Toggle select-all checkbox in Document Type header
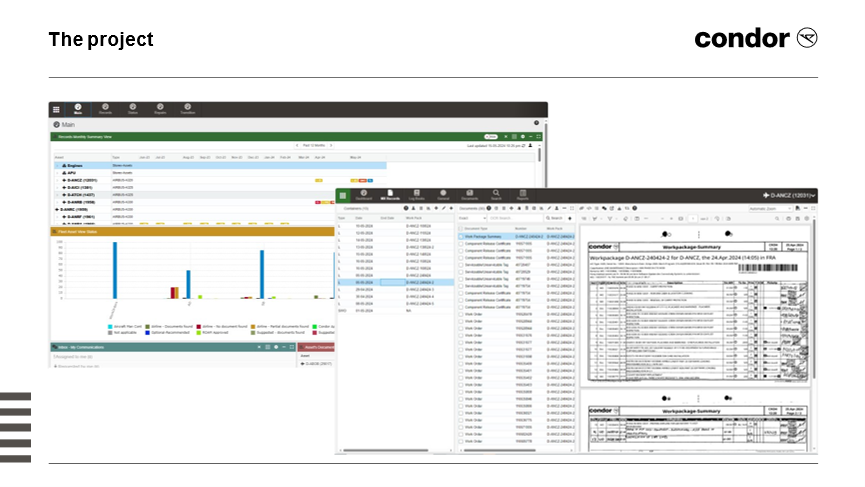865x487 pixels. (460, 228)
